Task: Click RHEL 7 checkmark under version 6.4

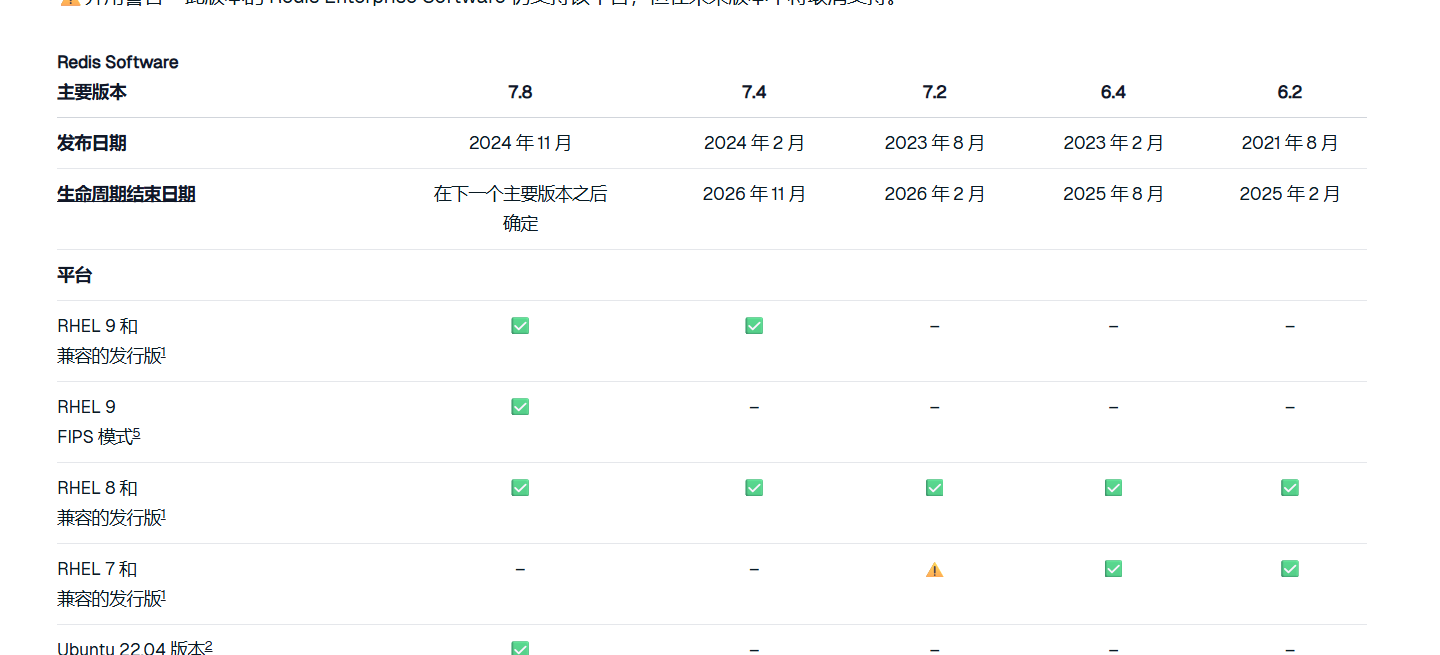Action: click(x=1113, y=569)
